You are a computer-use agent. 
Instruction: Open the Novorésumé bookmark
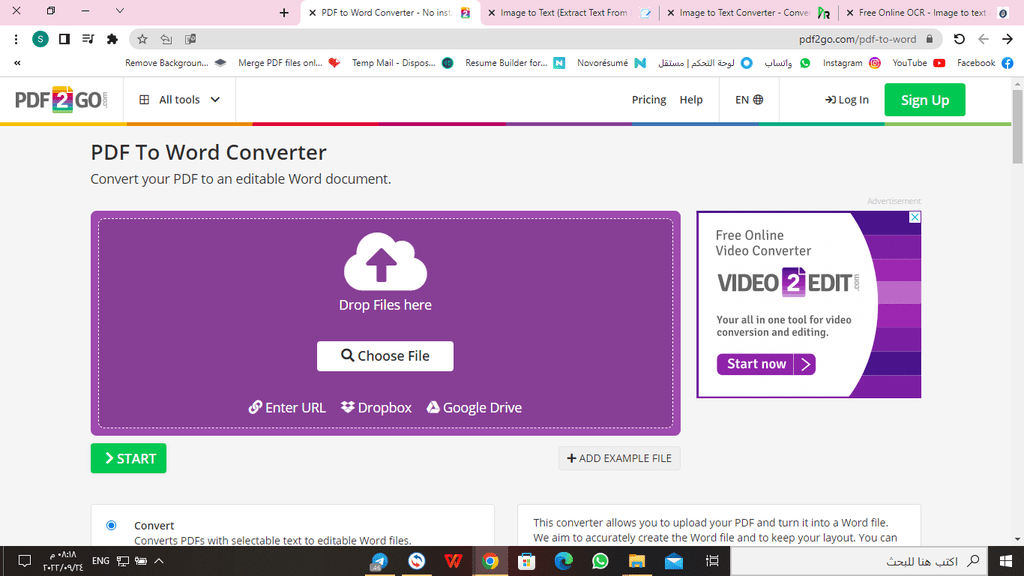pos(611,63)
